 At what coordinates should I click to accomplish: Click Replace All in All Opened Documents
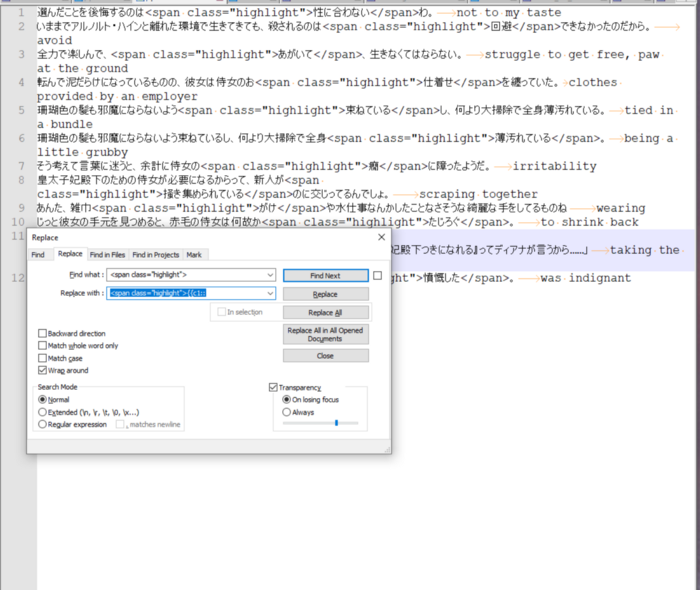click(325, 334)
